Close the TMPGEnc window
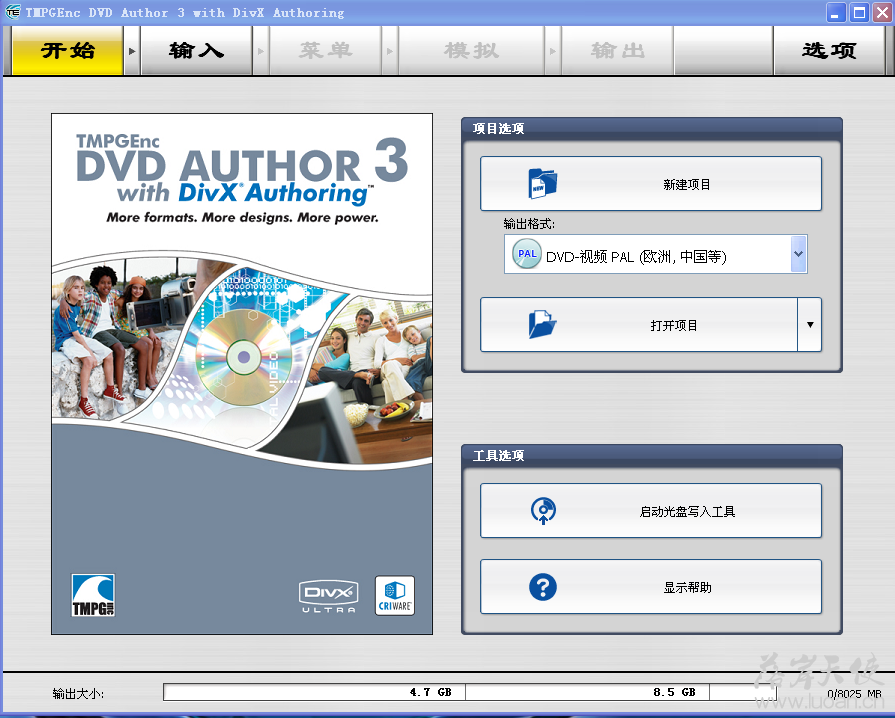 click(882, 13)
